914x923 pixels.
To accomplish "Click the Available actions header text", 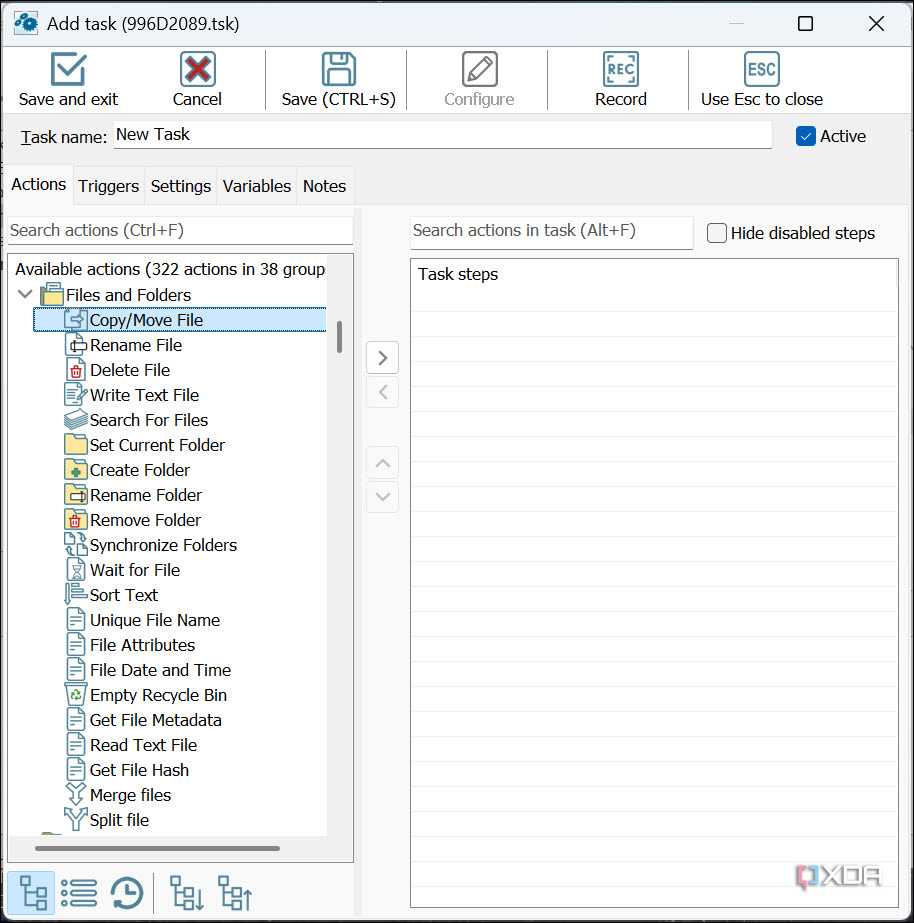I will [170, 269].
